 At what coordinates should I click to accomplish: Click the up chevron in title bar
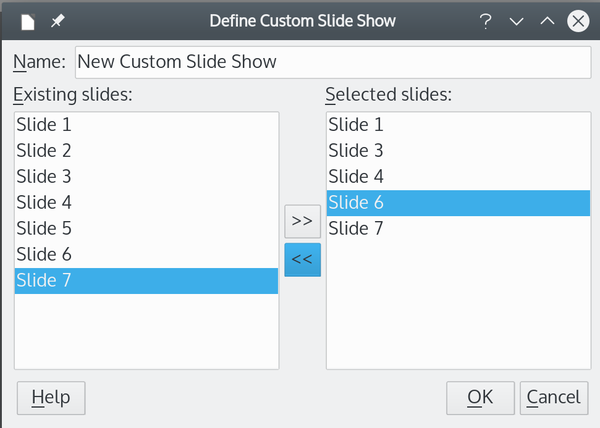(547, 21)
